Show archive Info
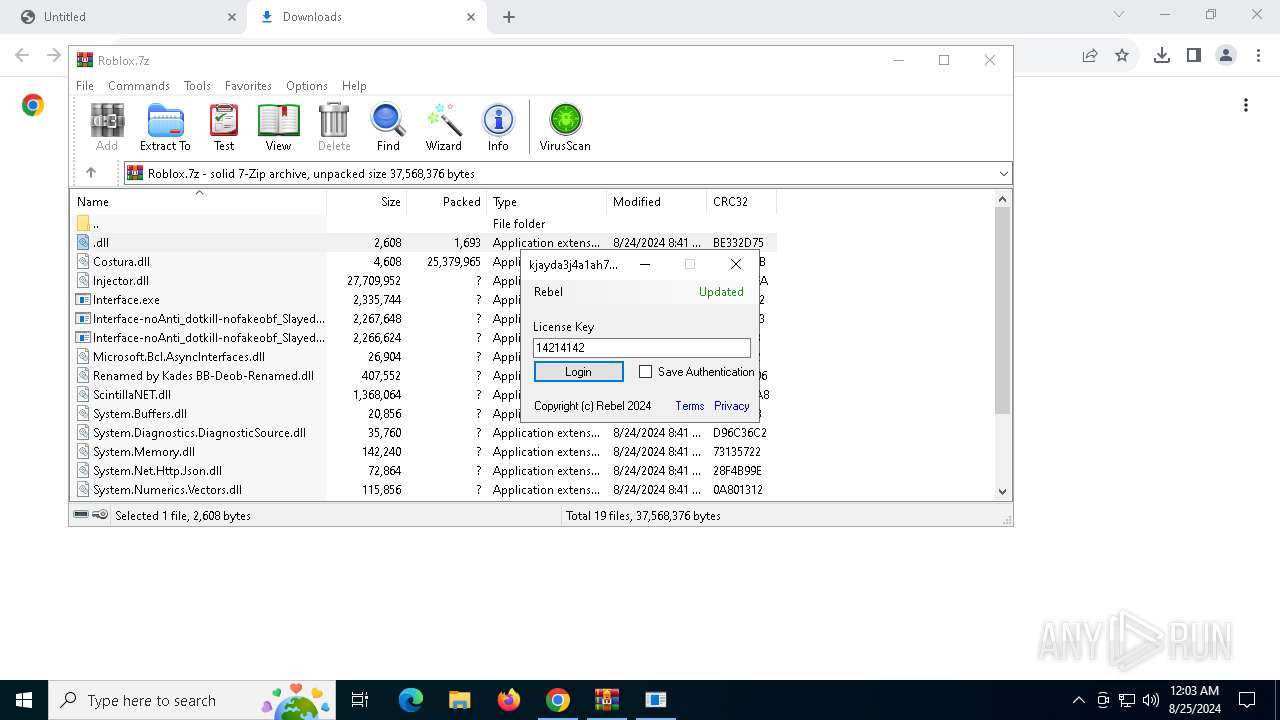The image size is (1280, 720). coord(498,127)
